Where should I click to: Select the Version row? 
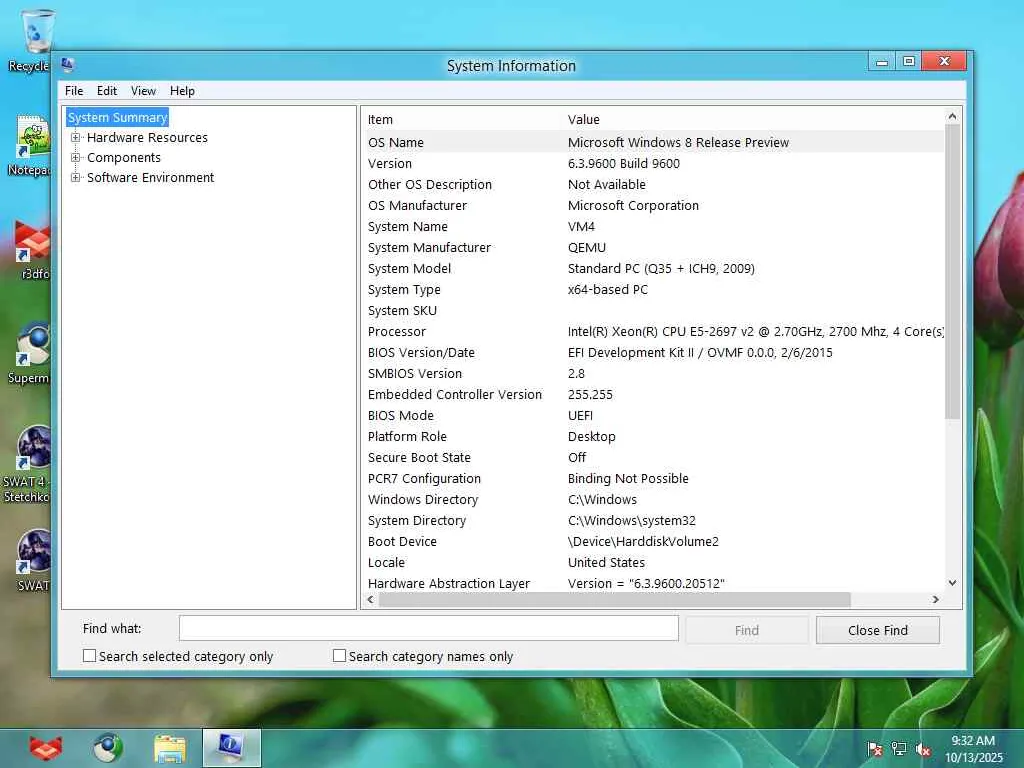[653, 163]
